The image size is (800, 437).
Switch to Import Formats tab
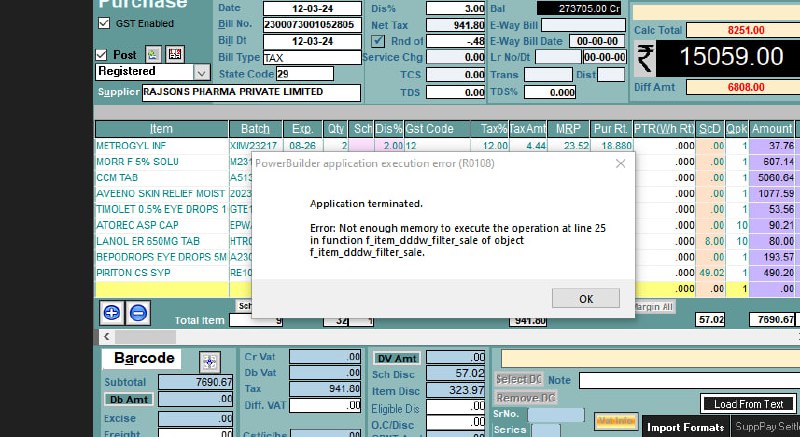[x=686, y=427]
